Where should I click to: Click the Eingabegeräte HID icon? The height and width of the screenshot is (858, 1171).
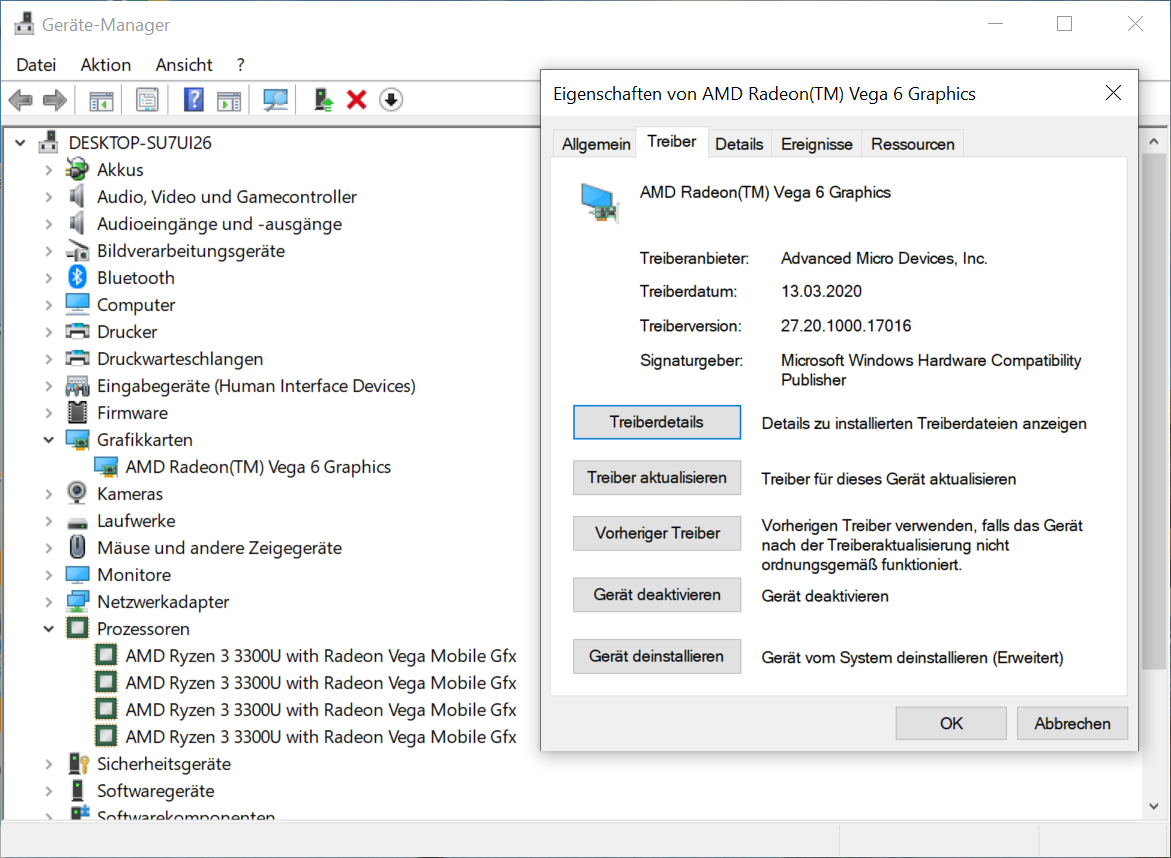[77, 385]
